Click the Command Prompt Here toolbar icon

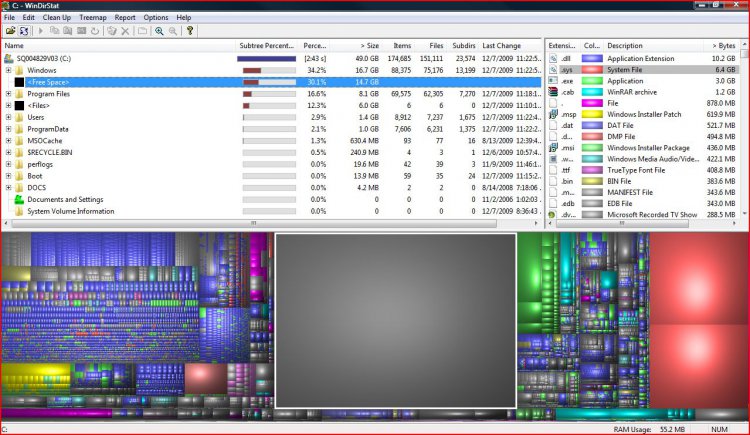pos(81,31)
